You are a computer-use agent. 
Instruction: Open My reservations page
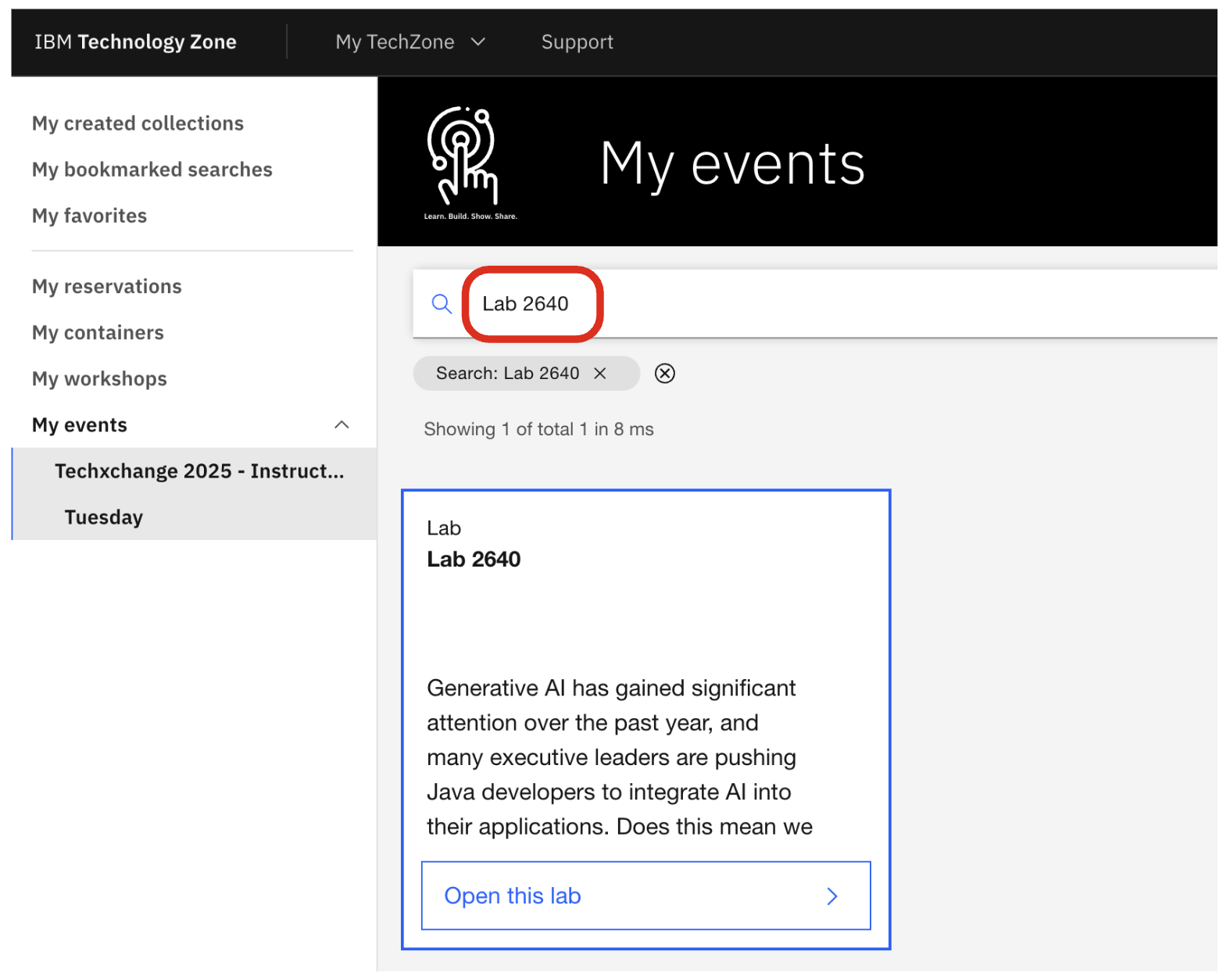(106, 287)
